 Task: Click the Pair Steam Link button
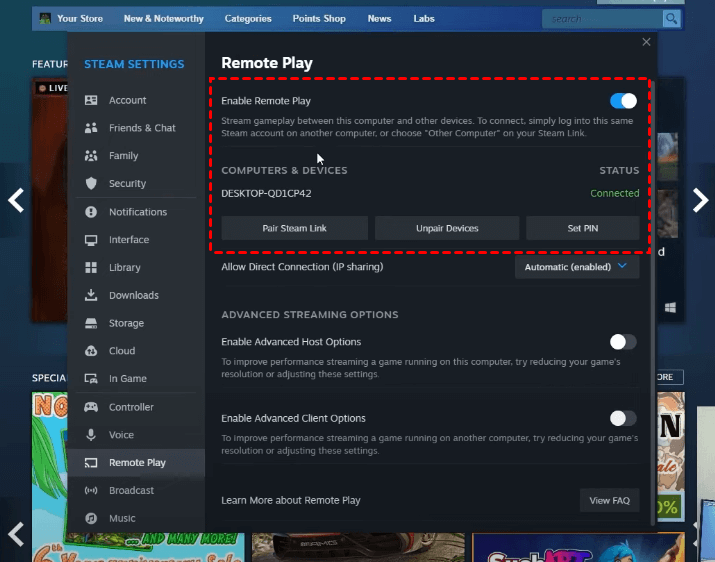coord(294,229)
